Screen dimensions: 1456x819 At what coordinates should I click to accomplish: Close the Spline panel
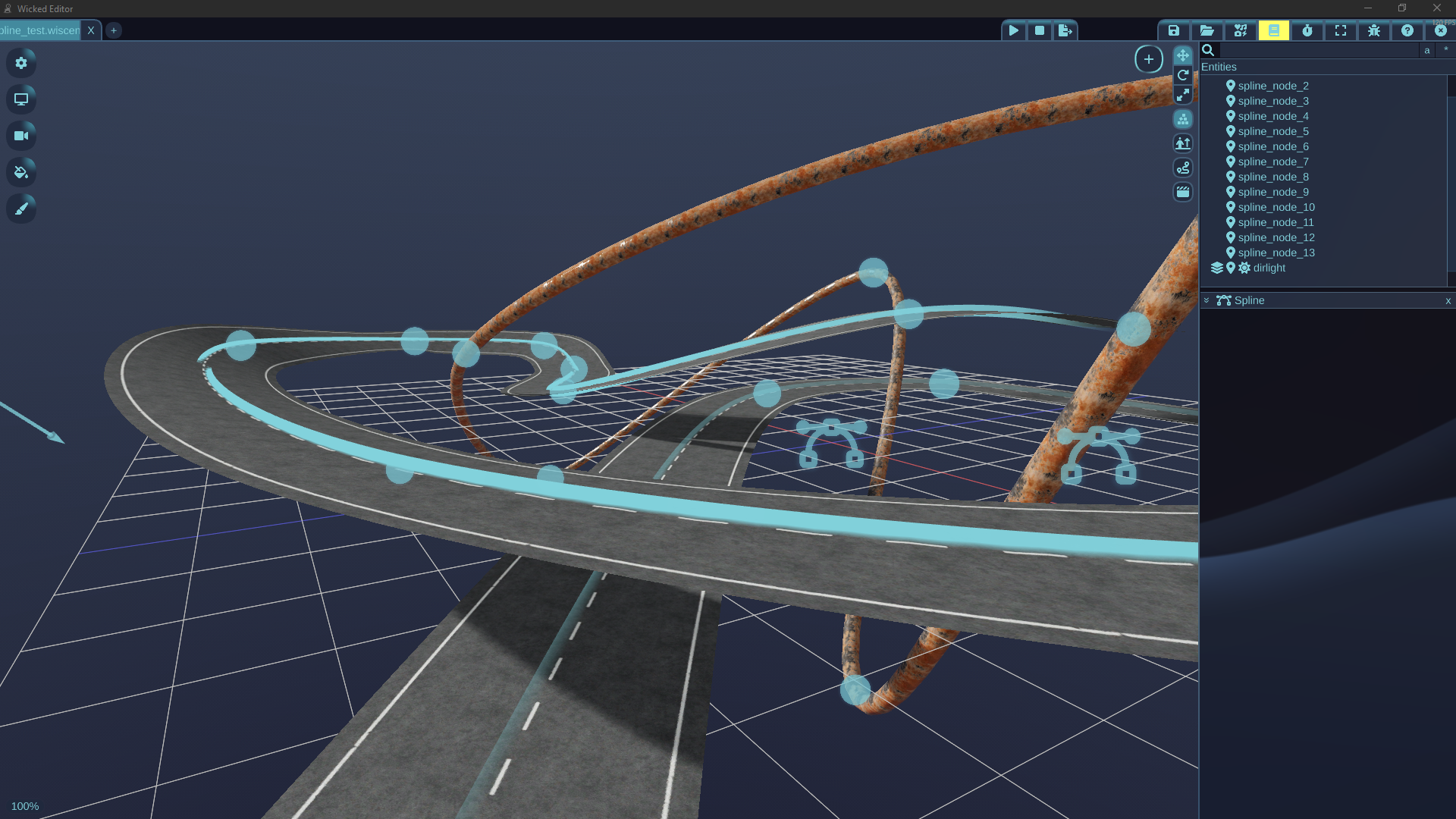coord(1448,301)
